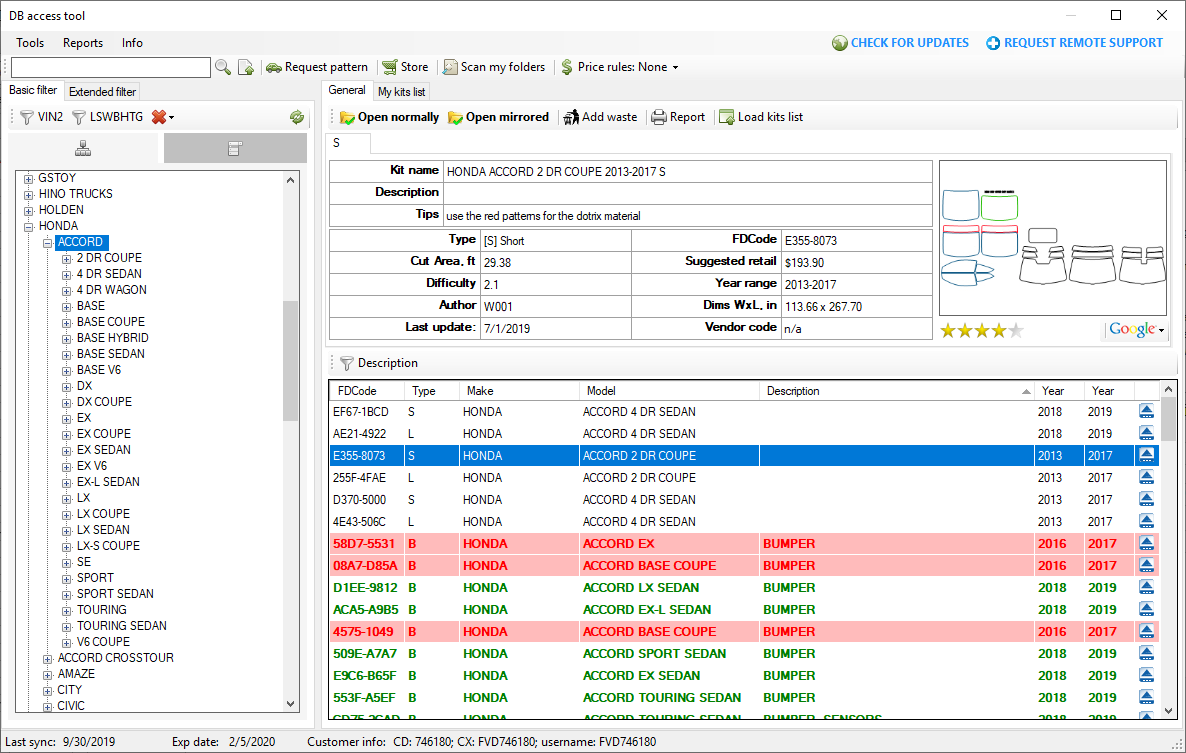Screen dimensions: 1186x753
Task: Click Open mirrored button
Action: [x=498, y=117]
